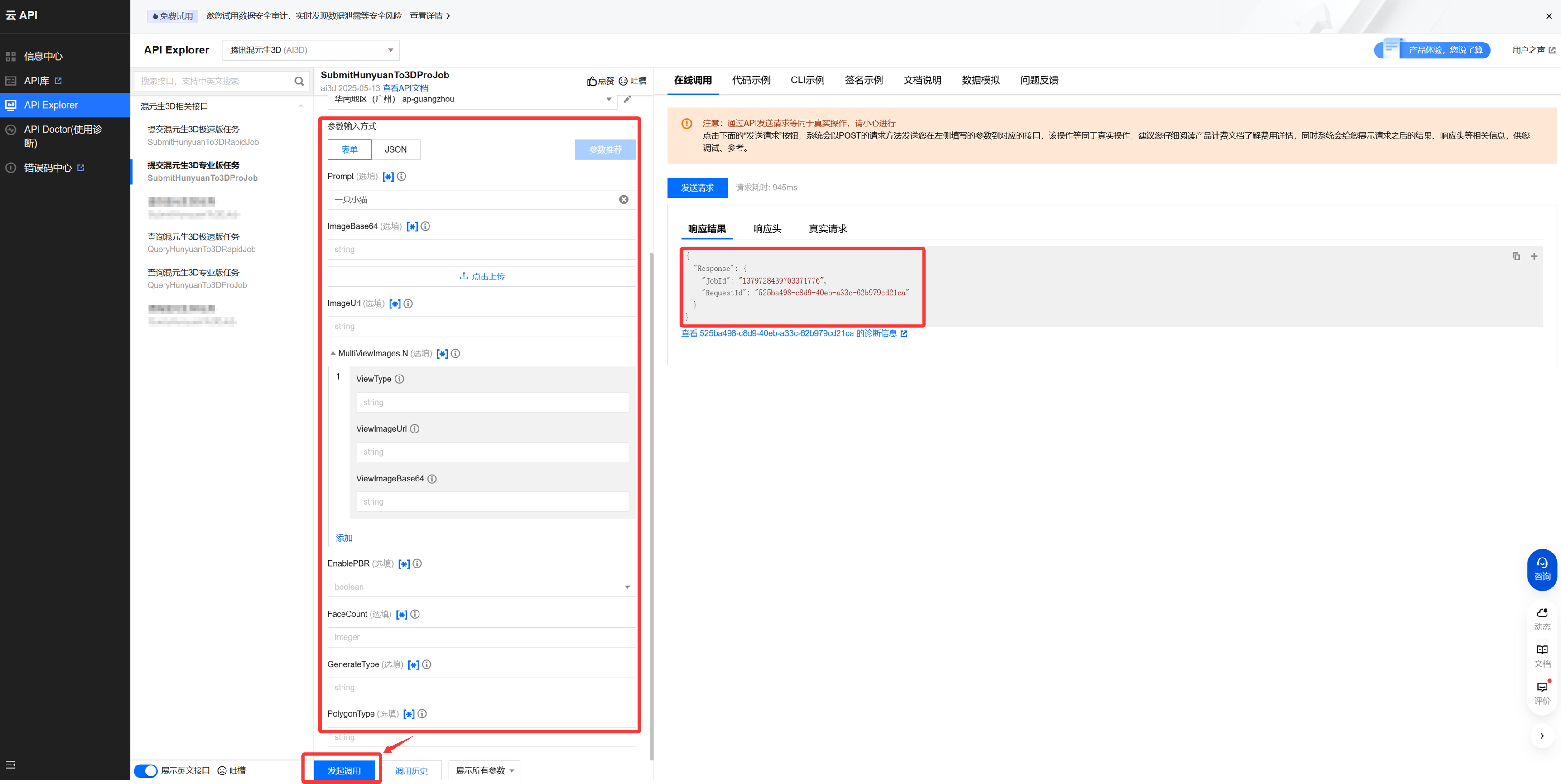
Task: Click the thumbs-up 点赞 icon
Action: [592, 81]
